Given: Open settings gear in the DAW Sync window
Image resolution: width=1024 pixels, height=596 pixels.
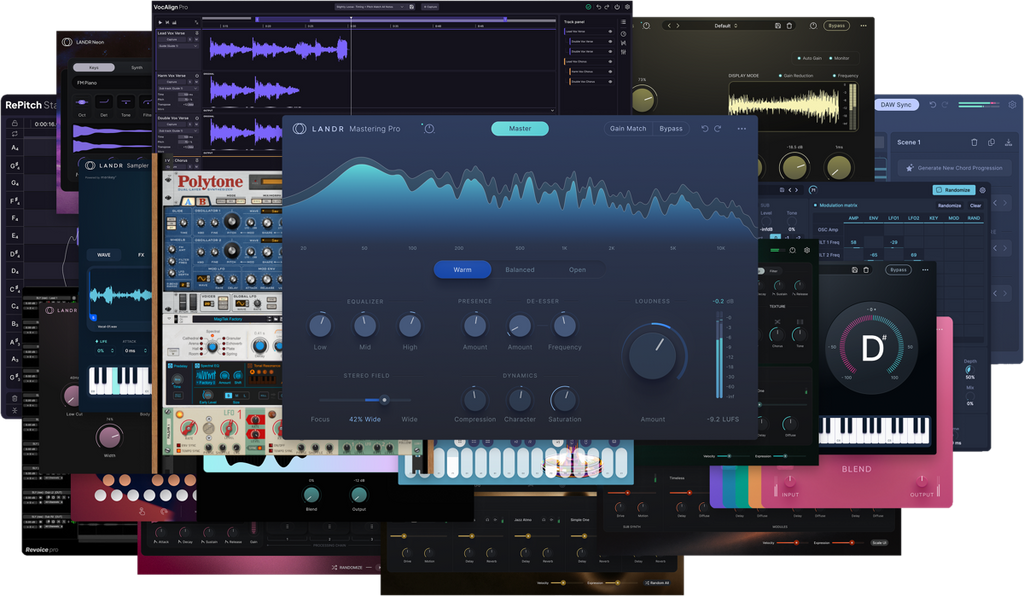Looking at the screenshot, I should pos(1012,104).
